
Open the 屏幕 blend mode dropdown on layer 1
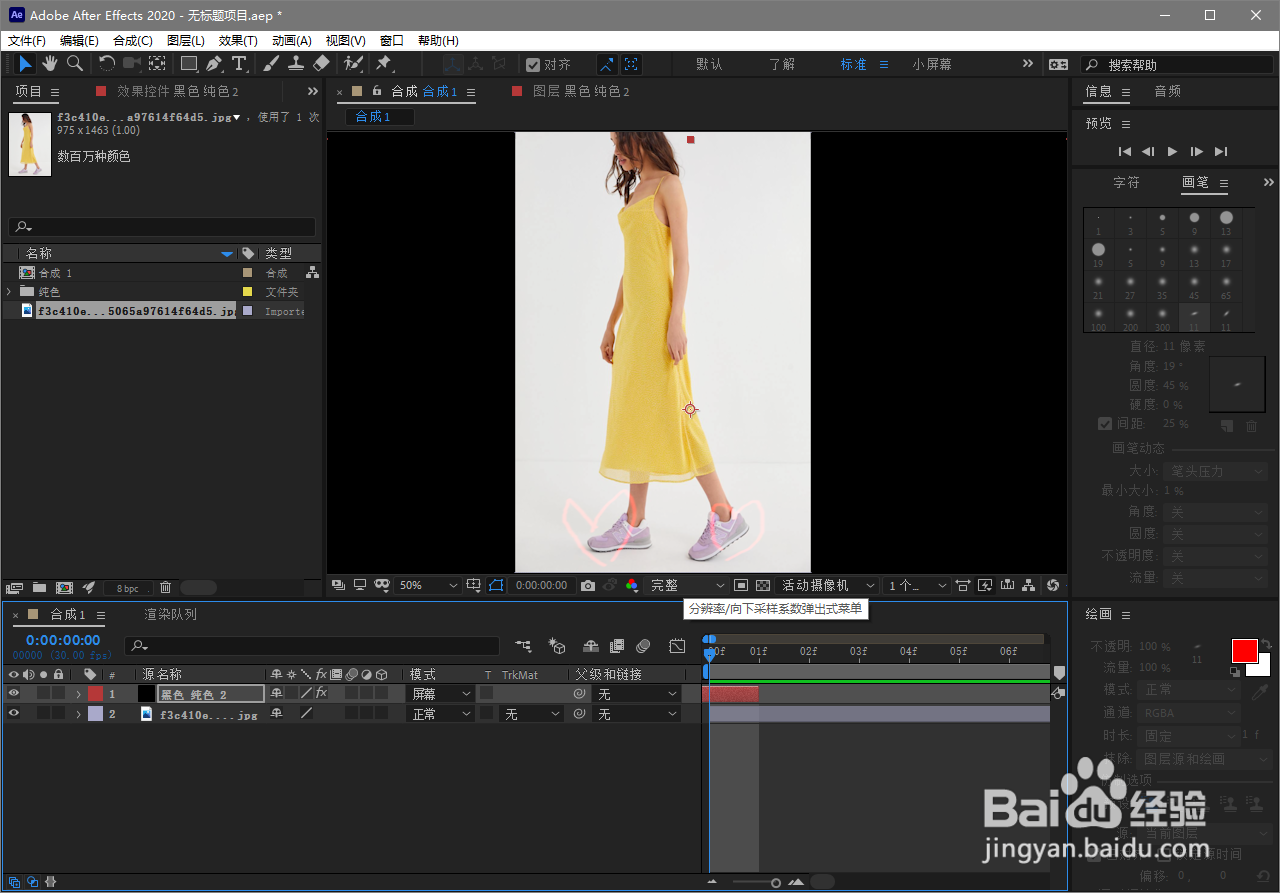[441, 693]
